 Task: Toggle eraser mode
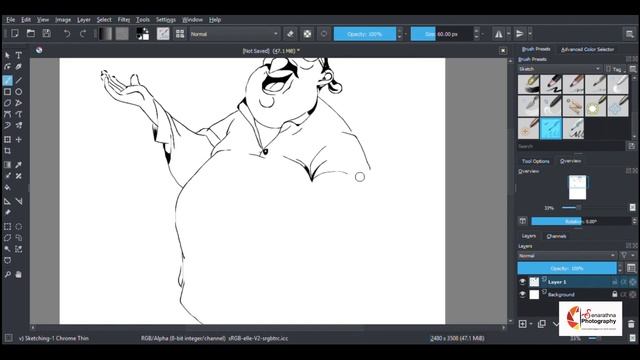[290, 34]
